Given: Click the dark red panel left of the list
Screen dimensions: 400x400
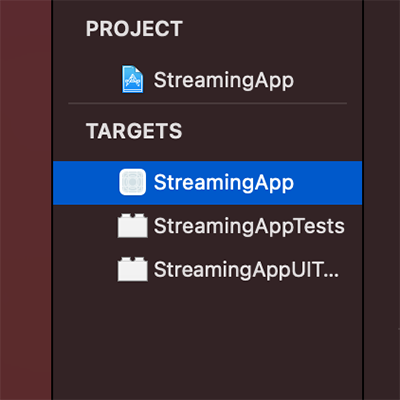Looking at the screenshot, I should coord(25,200).
